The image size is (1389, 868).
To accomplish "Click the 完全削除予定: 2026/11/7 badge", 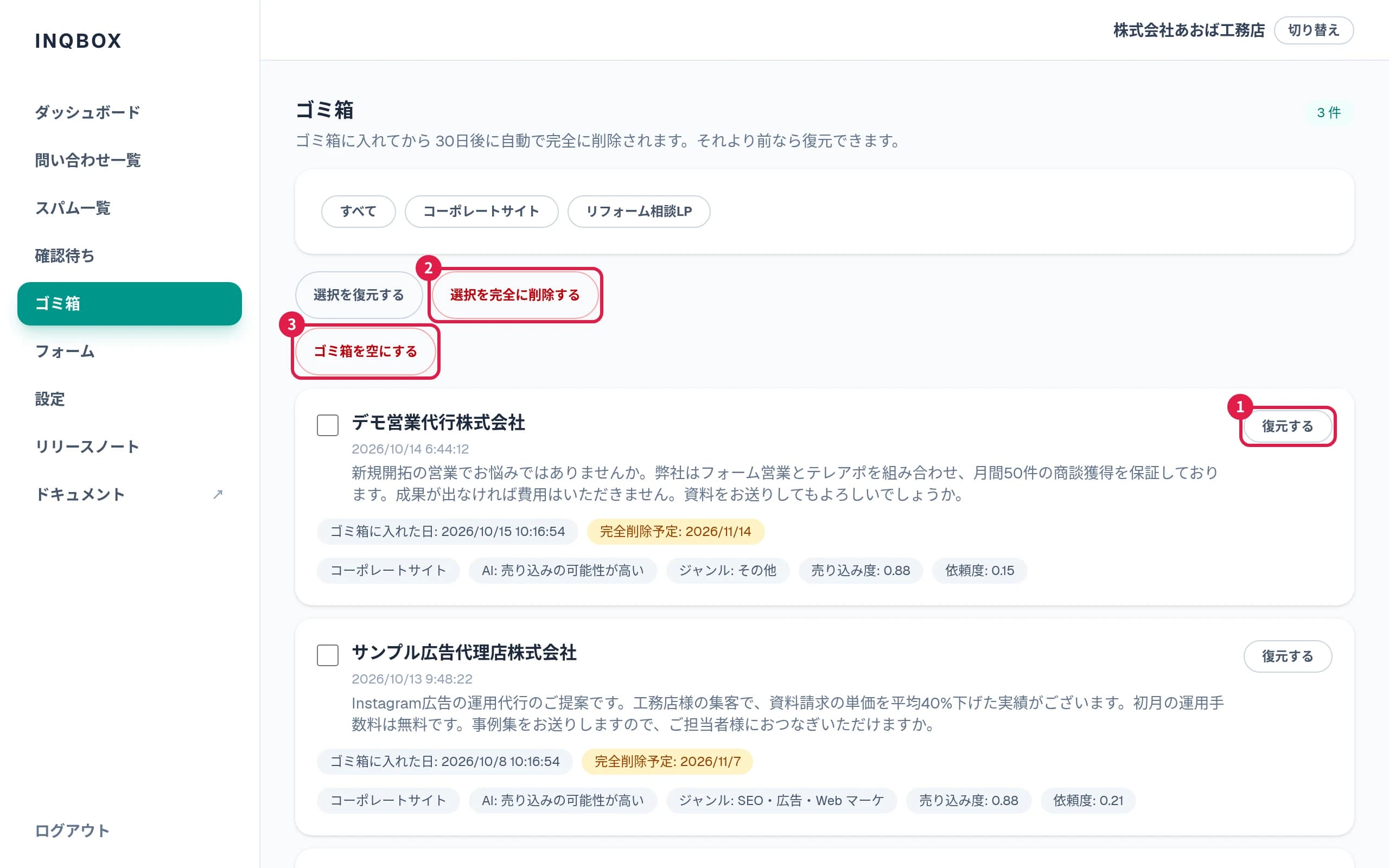I will [x=667, y=762].
